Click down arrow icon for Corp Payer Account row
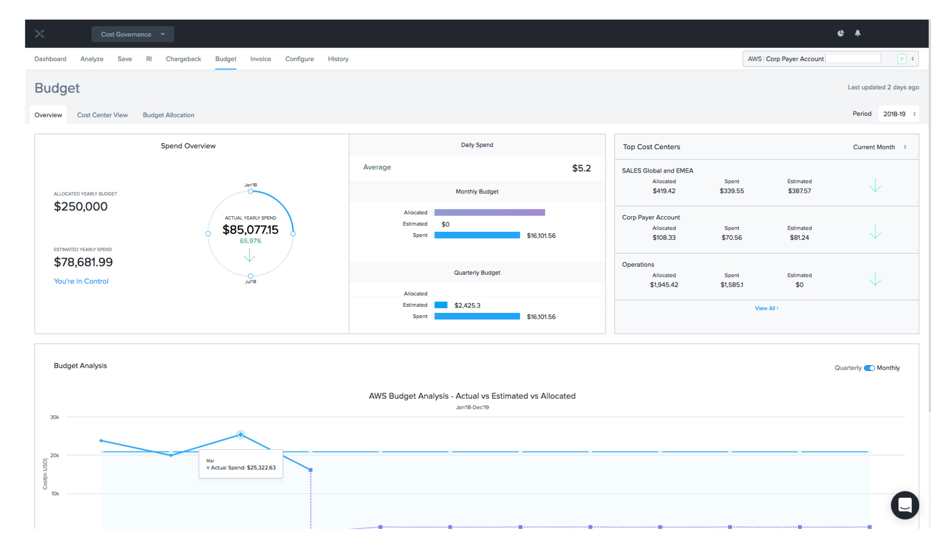The width and height of the screenshot is (950, 551). point(875,233)
